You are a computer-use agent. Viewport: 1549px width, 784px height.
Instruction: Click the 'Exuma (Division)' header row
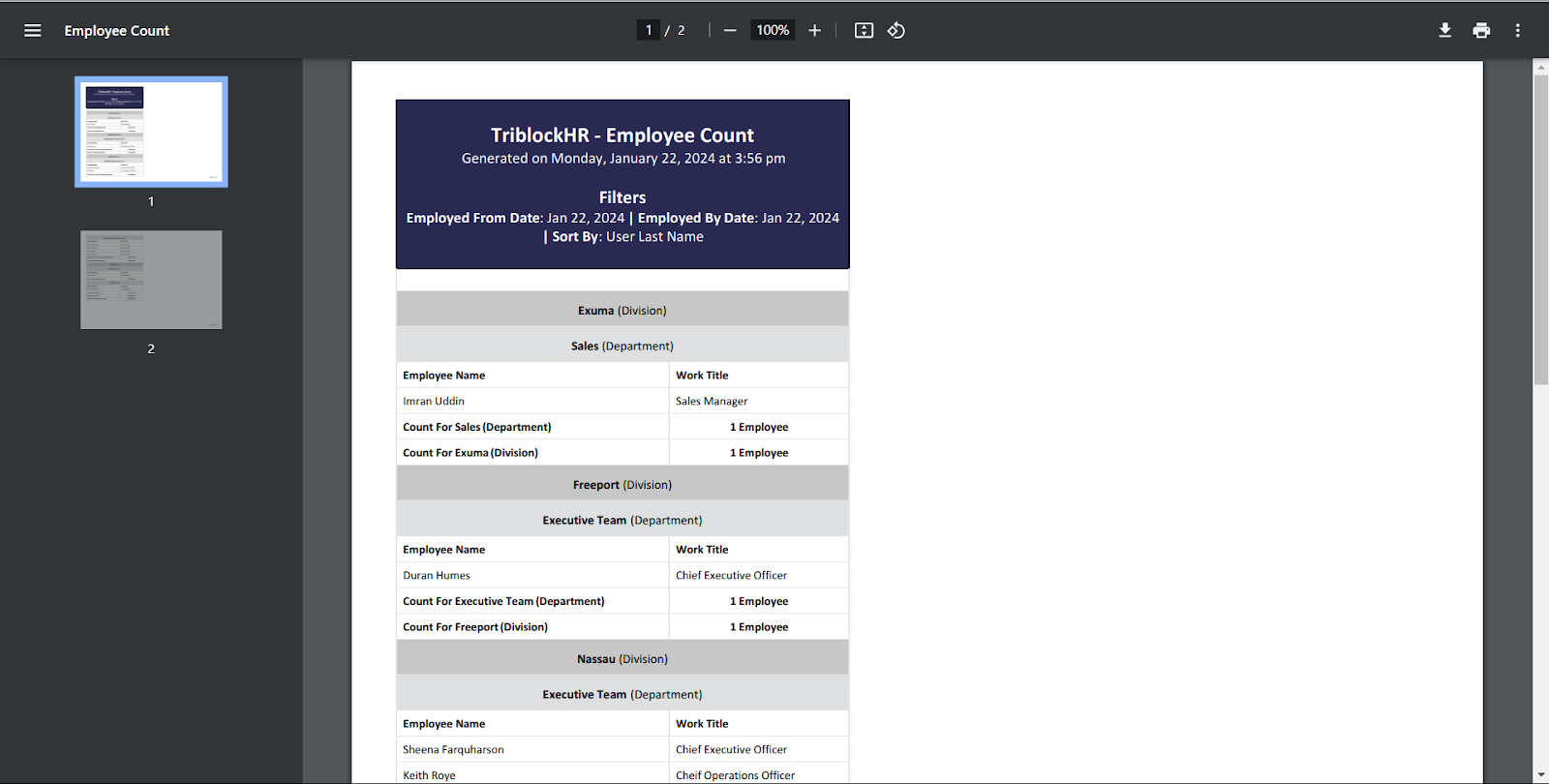click(623, 310)
